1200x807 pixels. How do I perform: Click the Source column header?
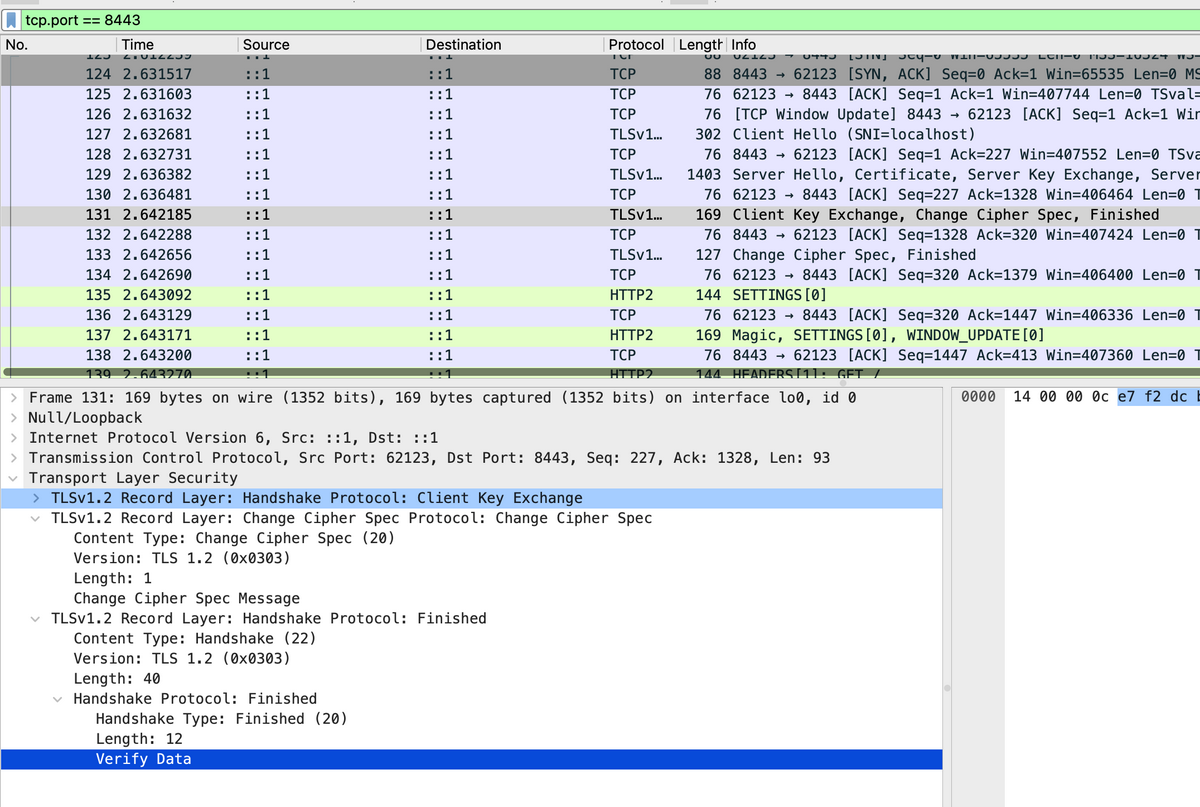click(x=329, y=45)
